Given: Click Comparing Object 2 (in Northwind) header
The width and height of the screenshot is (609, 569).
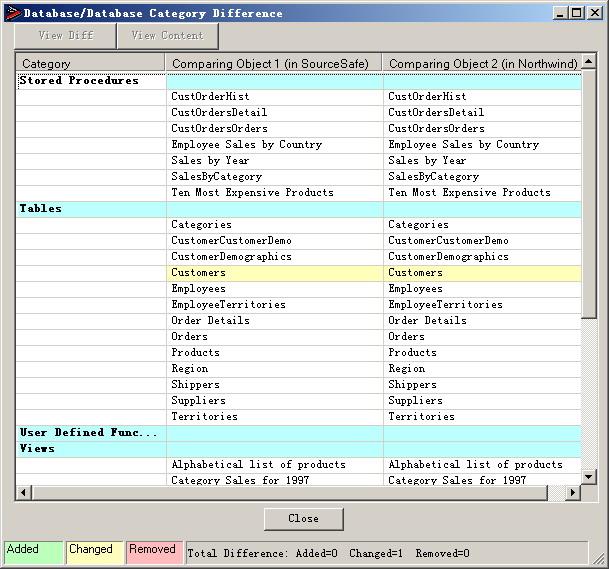Looking at the screenshot, I should 482,63.
